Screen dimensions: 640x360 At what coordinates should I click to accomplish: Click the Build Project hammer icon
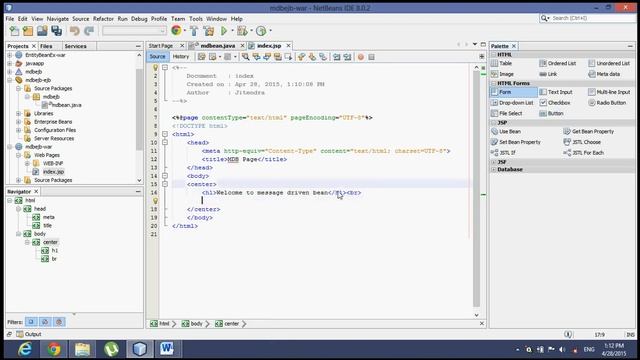(194, 31)
